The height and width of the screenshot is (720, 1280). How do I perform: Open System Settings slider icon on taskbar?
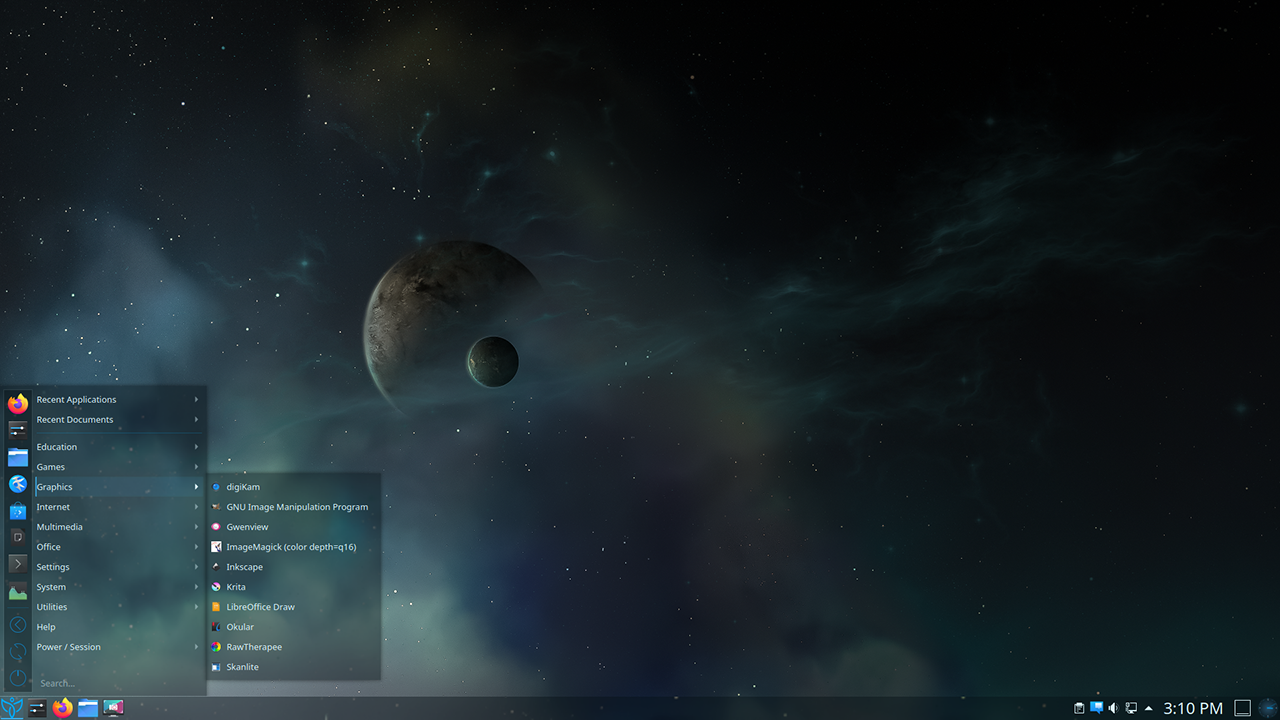(x=37, y=708)
